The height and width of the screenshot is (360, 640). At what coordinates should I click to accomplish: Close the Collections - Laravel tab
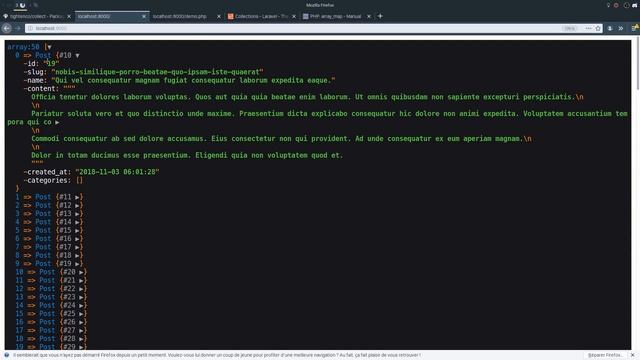294,16
